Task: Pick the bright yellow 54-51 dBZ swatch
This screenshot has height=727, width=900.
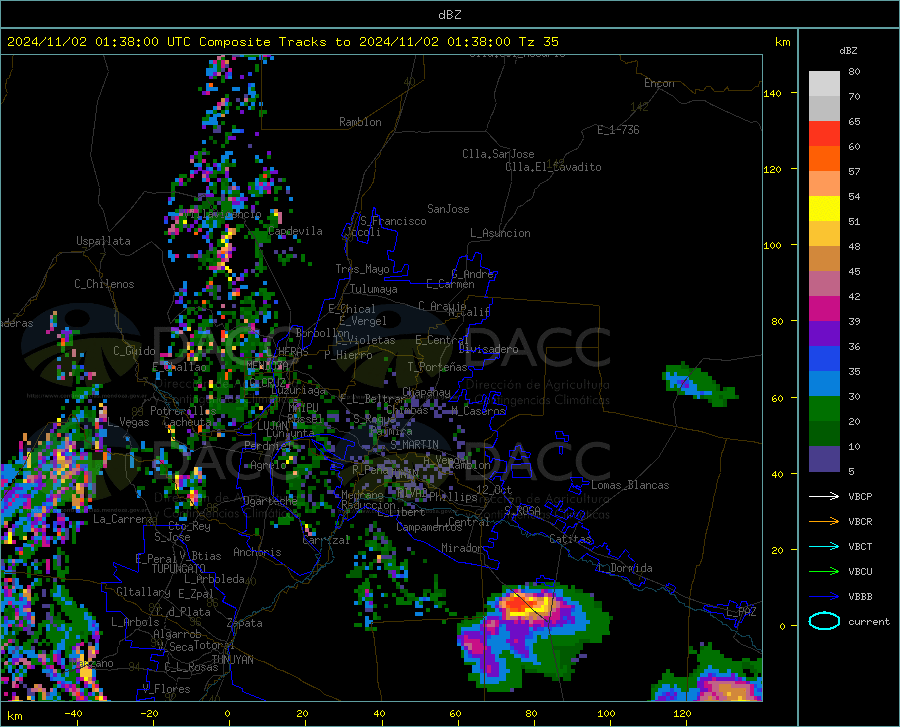Action: 824,209
